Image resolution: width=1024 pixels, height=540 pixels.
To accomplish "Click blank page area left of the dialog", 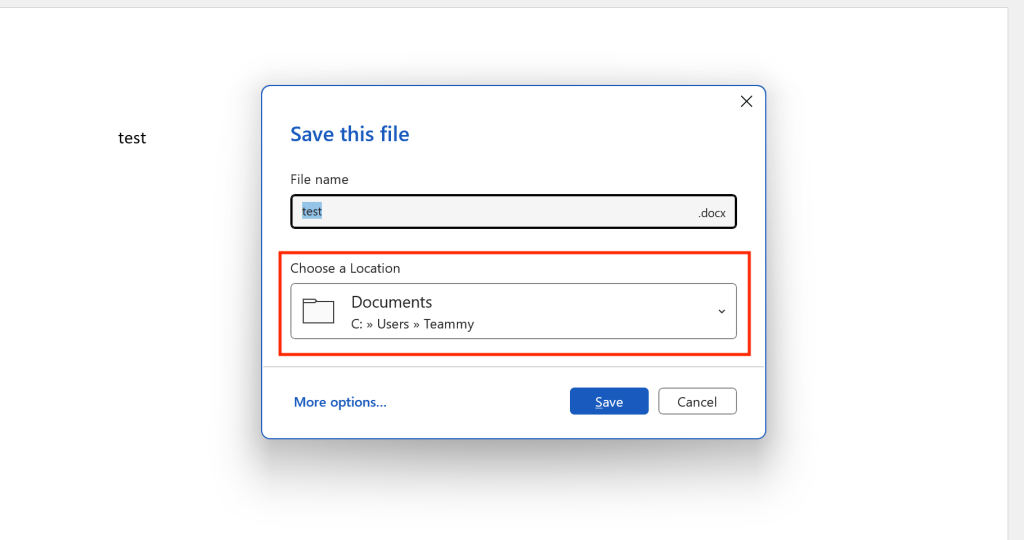I will click(130, 300).
